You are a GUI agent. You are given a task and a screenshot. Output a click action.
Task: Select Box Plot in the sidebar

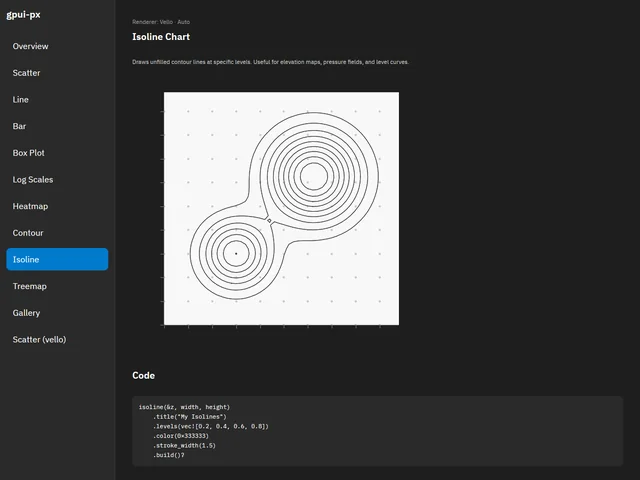pyautogui.click(x=57, y=153)
